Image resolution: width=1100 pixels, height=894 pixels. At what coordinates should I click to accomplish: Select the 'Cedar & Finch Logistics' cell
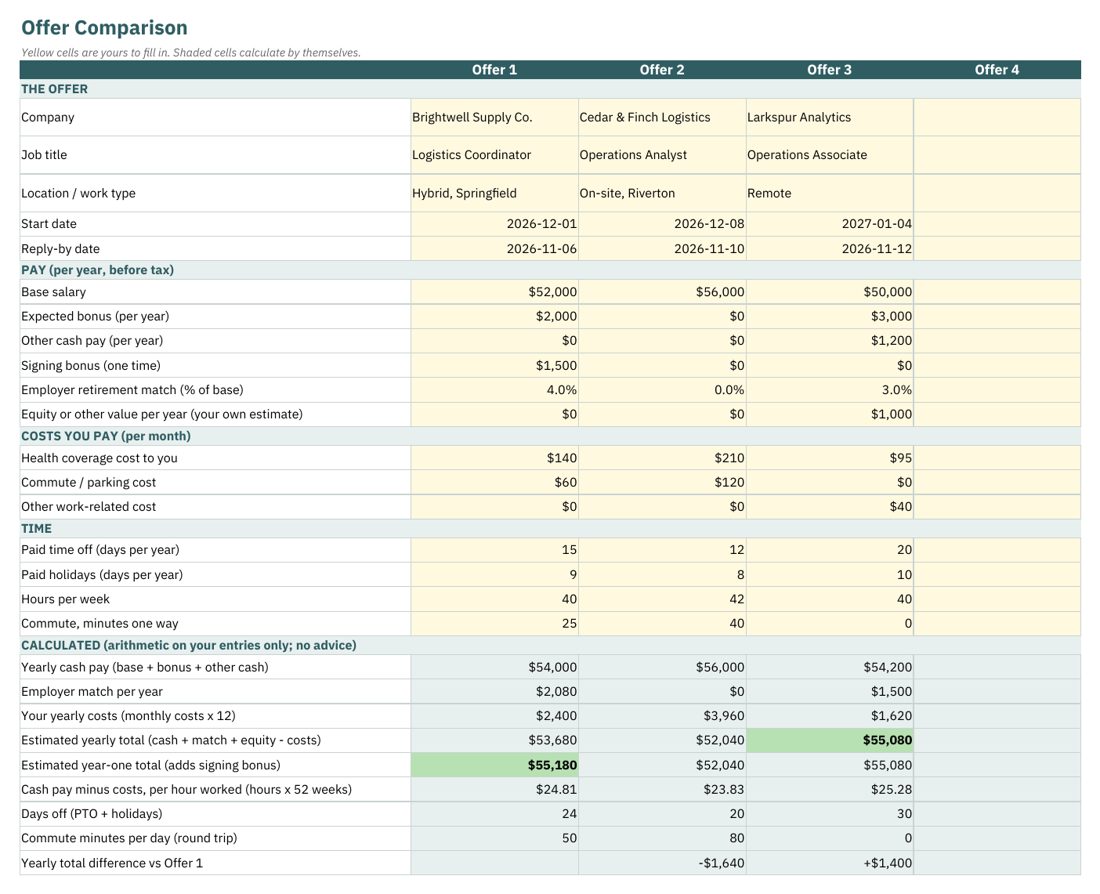[x=662, y=117]
